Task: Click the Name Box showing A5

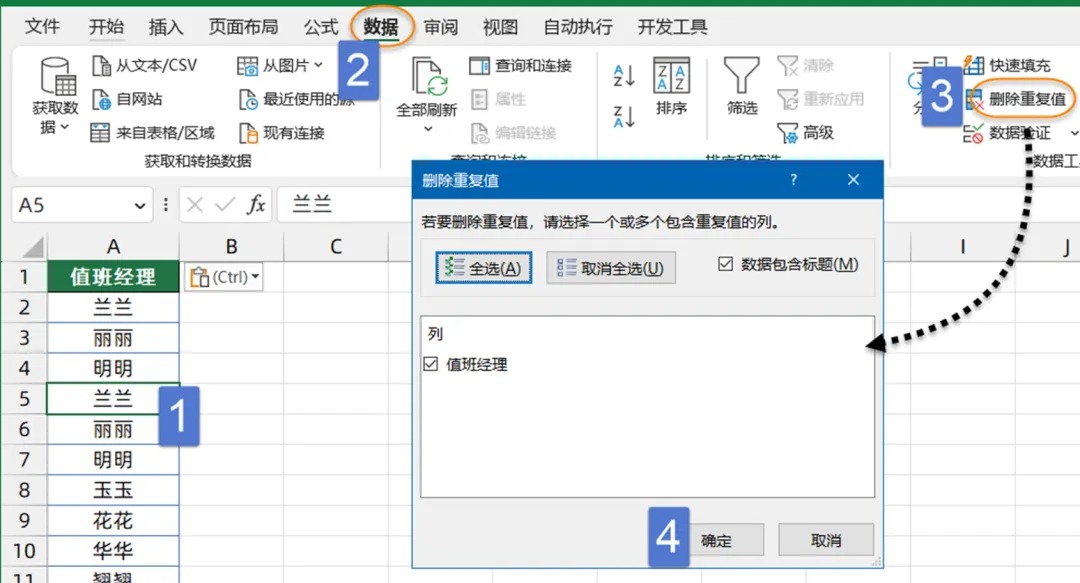Action: click(72, 205)
